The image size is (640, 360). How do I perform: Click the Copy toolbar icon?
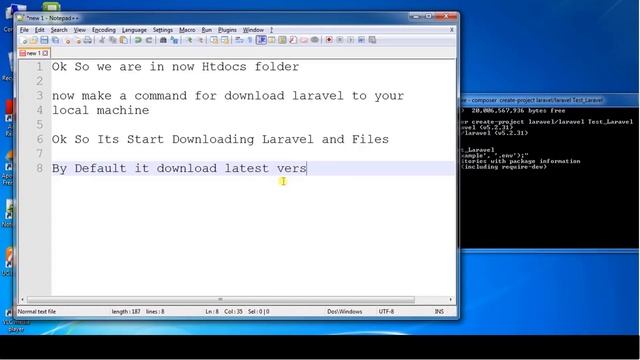[113, 40]
